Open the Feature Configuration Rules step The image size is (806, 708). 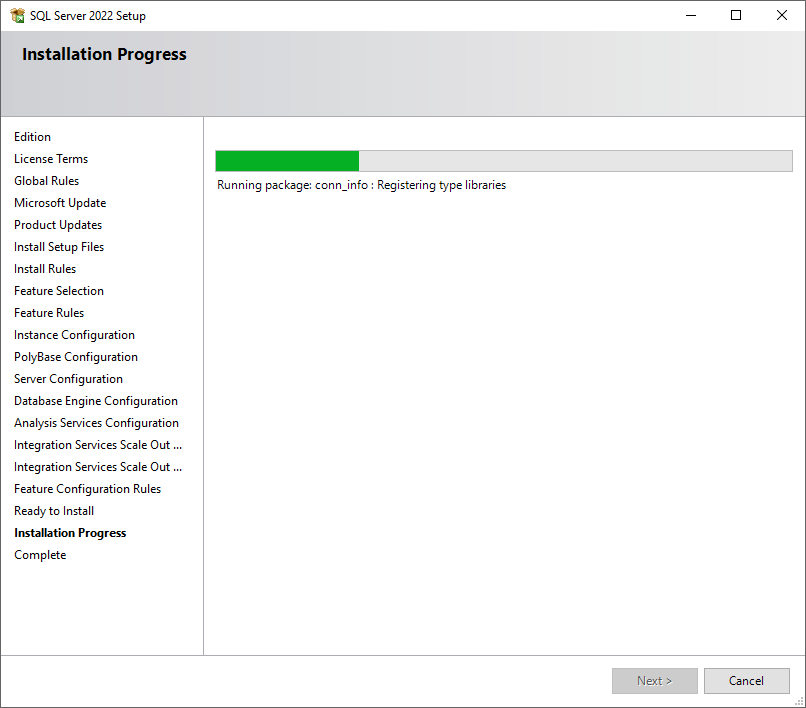pyautogui.click(x=87, y=488)
